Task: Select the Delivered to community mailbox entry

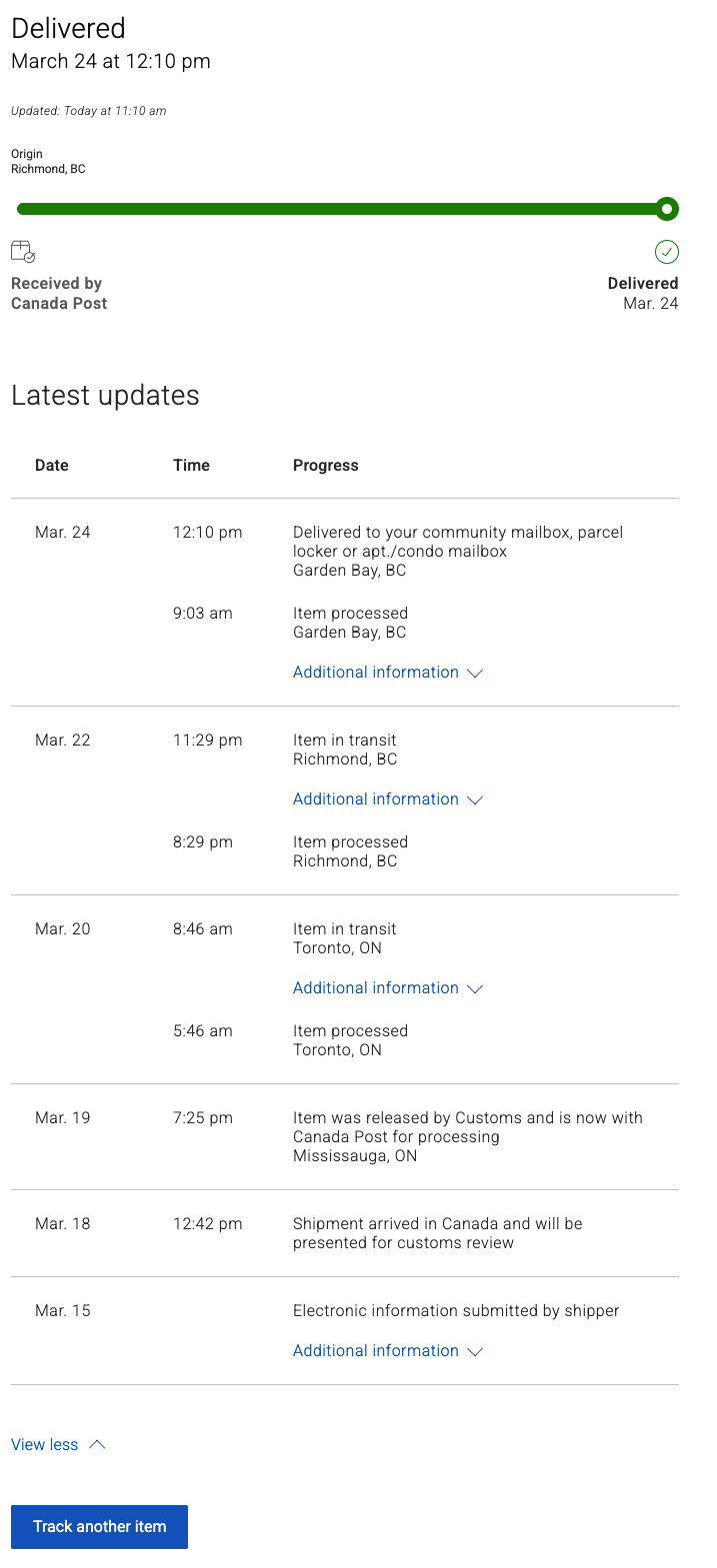Action: (457, 551)
